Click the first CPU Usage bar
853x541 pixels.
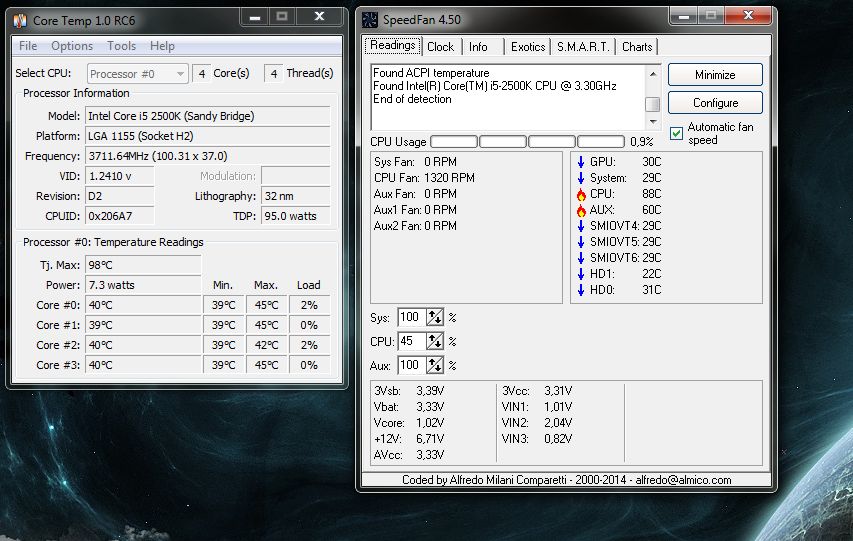pos(454,142)
